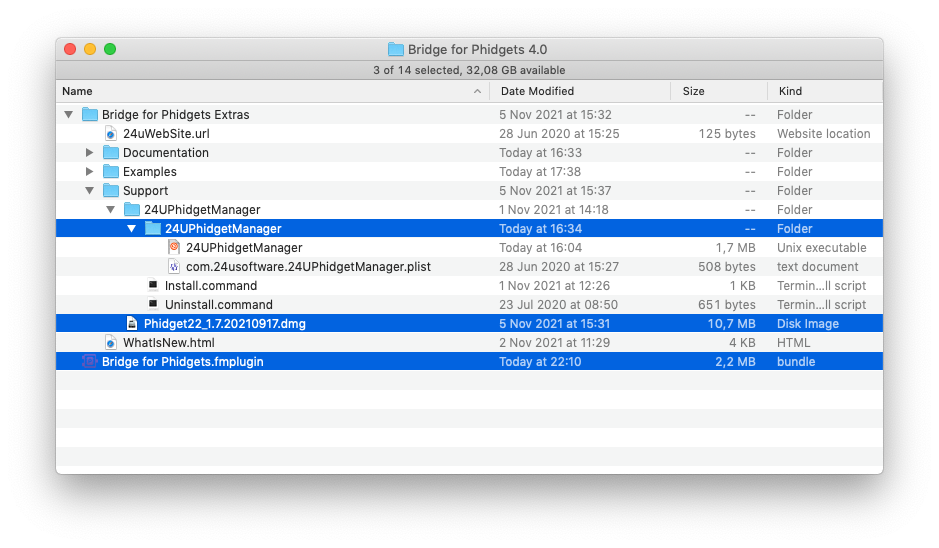The image size is (939, 548).
Task: Collapse the Support folder
Action: [x=89, y=190]
